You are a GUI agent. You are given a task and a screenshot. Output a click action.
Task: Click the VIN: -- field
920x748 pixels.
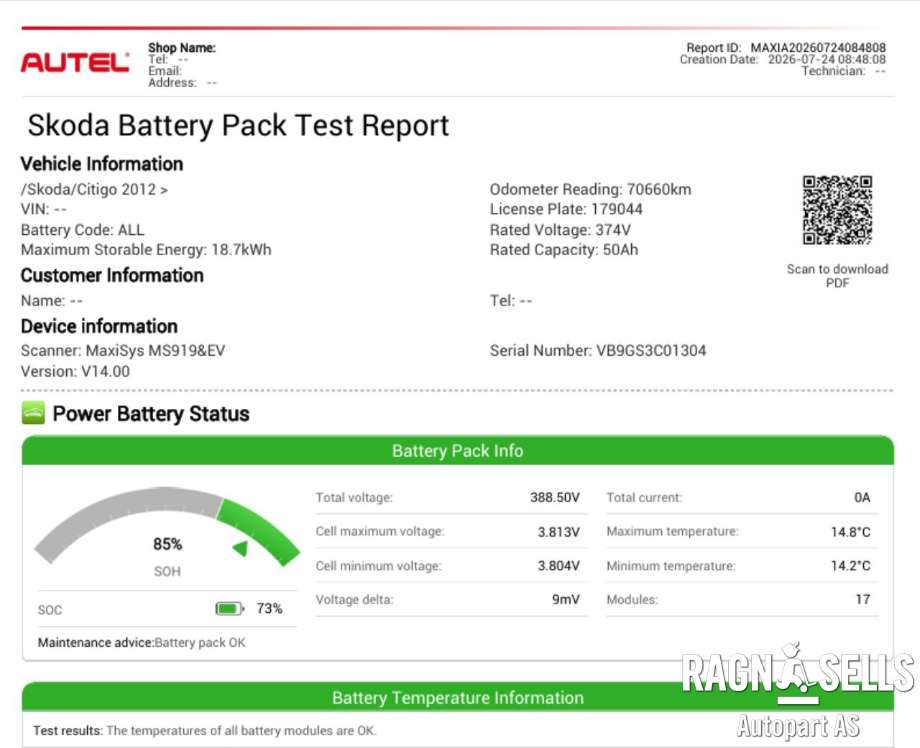coord(44,209)
